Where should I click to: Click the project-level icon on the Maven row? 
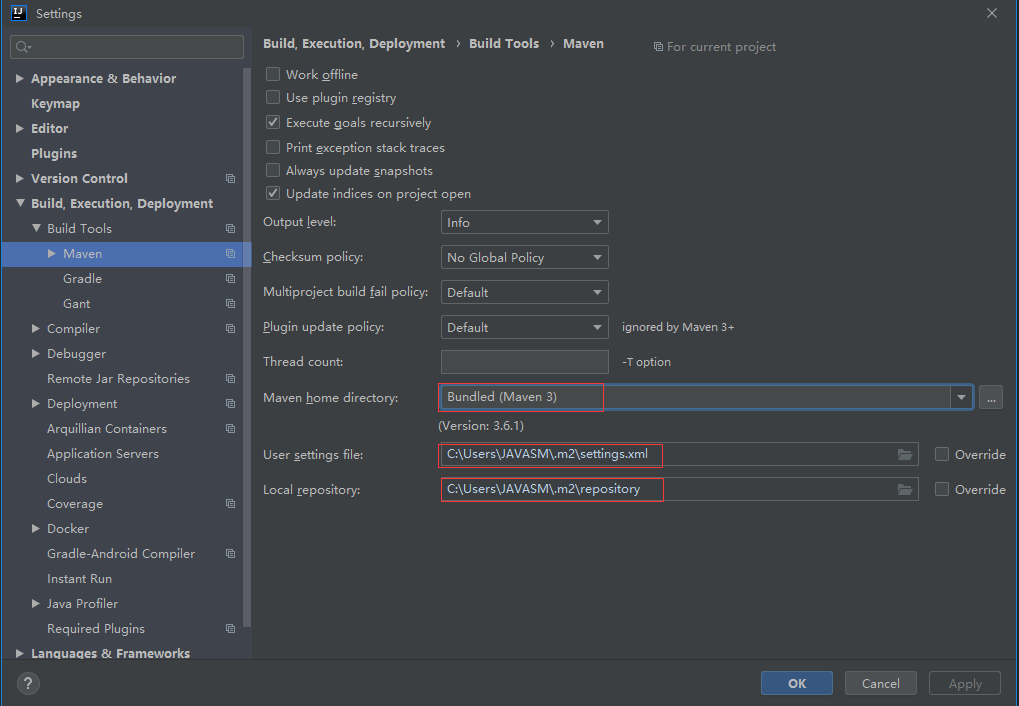[230, 254]
